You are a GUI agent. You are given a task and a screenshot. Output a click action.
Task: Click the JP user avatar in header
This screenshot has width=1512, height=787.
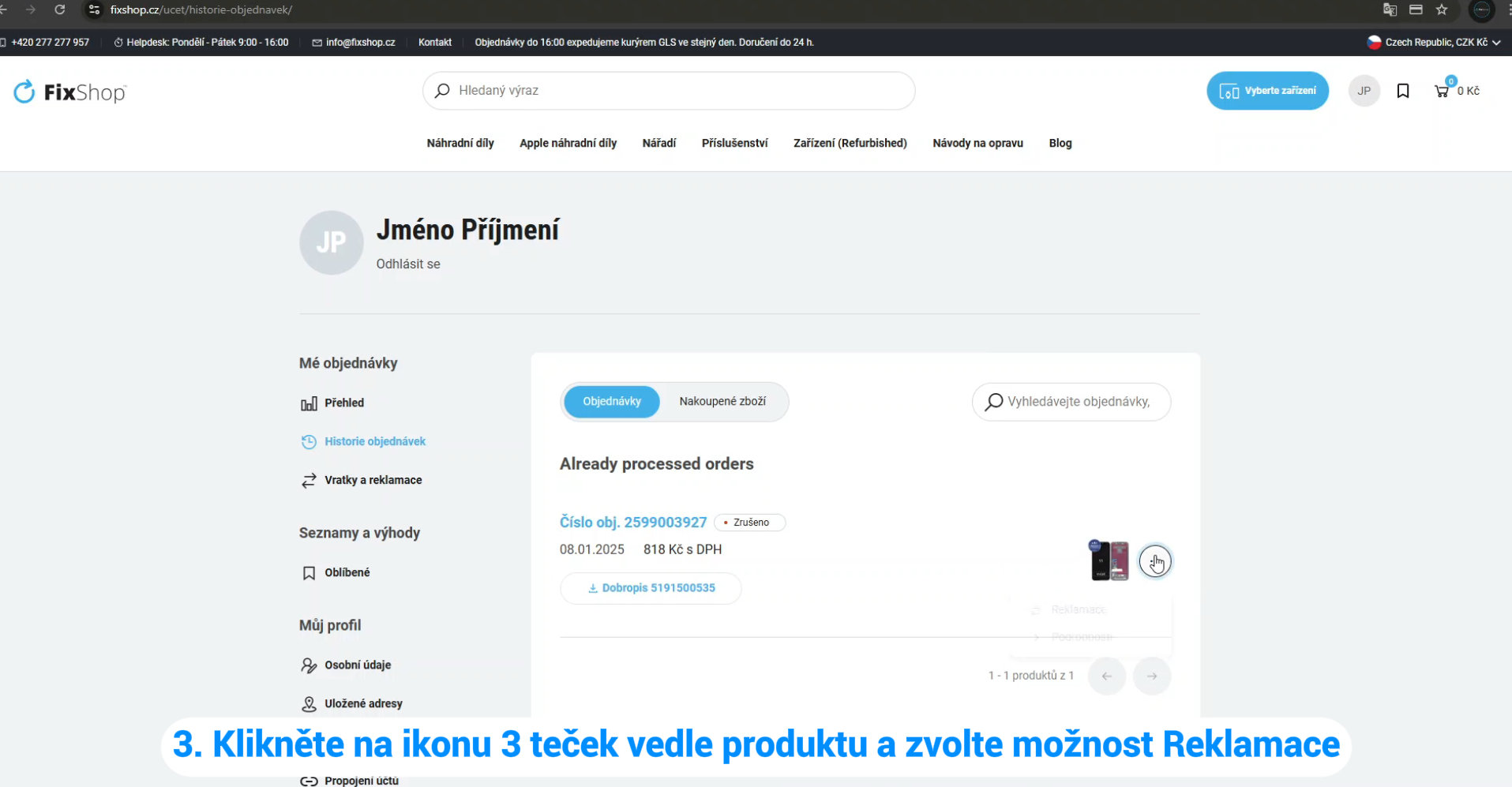point(1364,91)
